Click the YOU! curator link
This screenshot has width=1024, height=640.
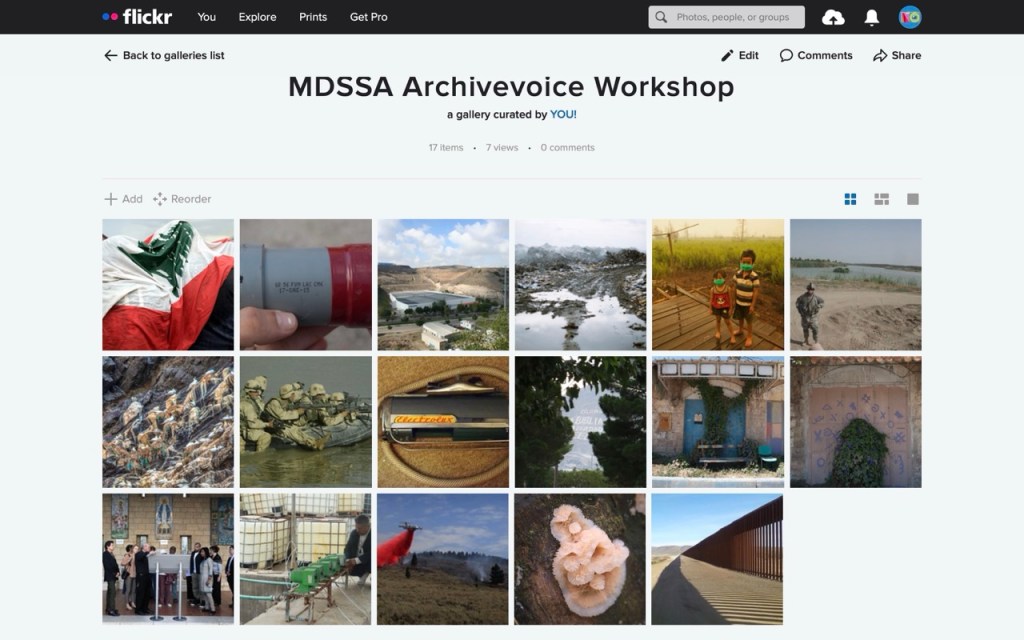point(563,114)
